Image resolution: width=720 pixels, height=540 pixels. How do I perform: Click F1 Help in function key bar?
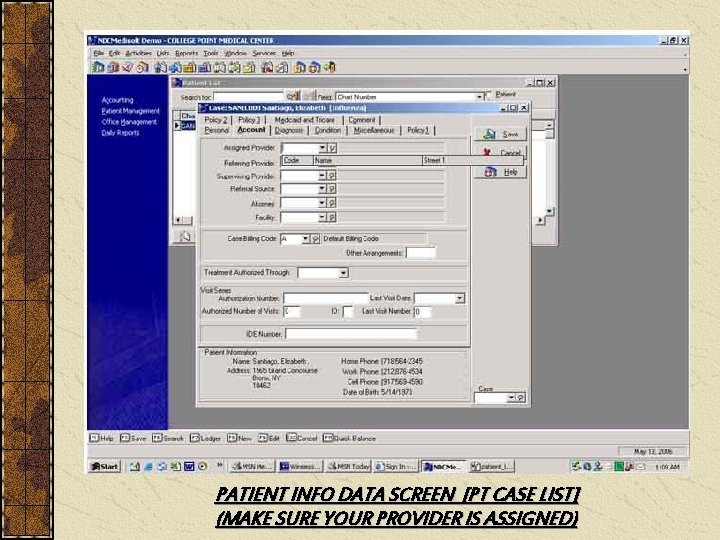101,438
